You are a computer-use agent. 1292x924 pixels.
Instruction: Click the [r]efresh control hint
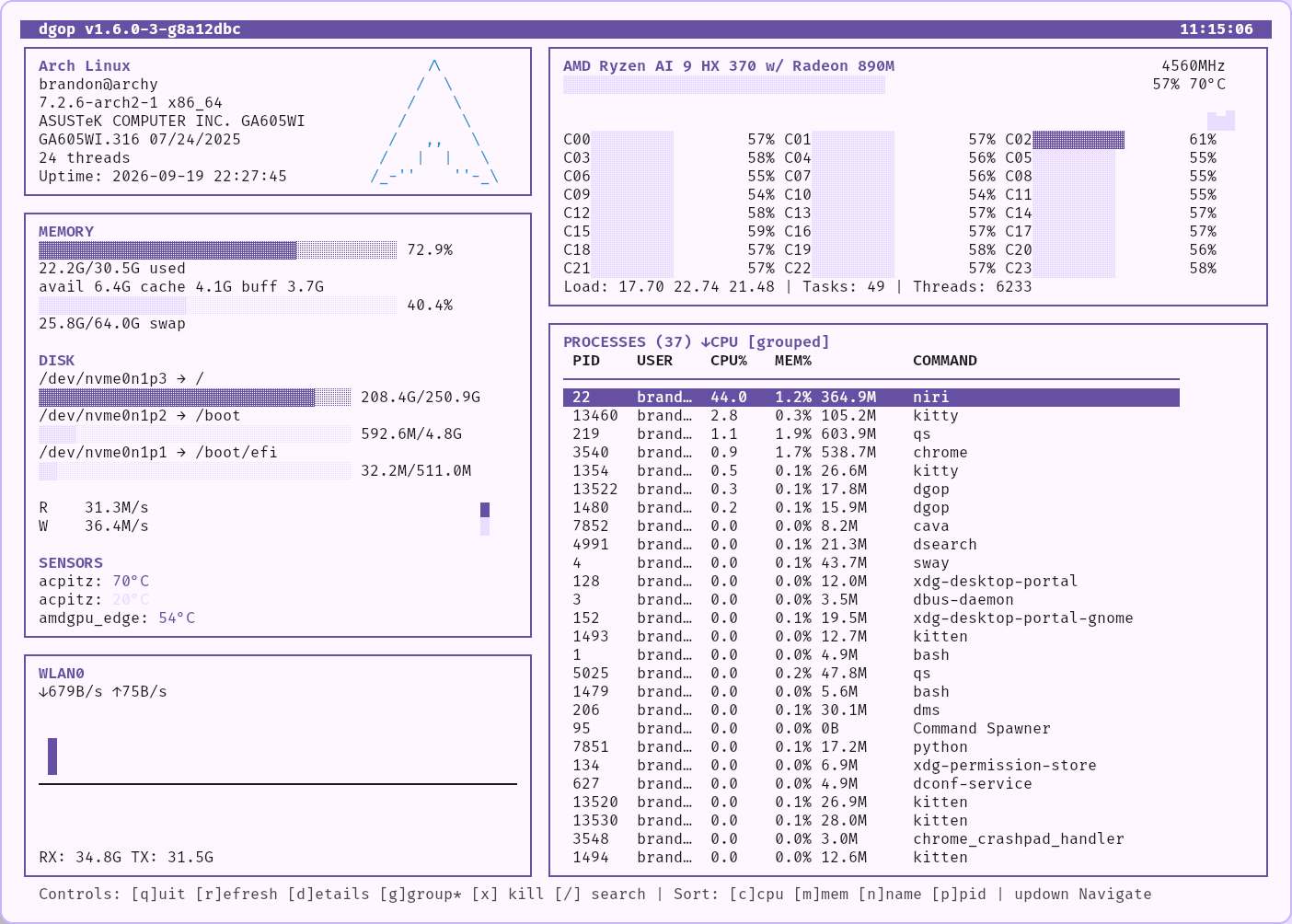(x=236, y=895)
